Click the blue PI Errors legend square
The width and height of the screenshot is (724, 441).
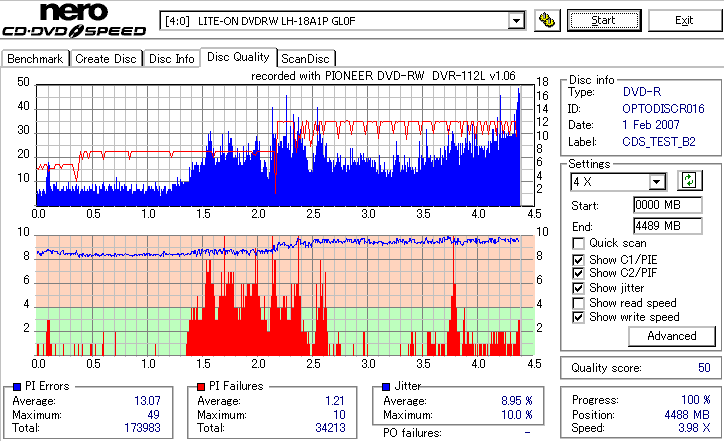pos(17,387)
